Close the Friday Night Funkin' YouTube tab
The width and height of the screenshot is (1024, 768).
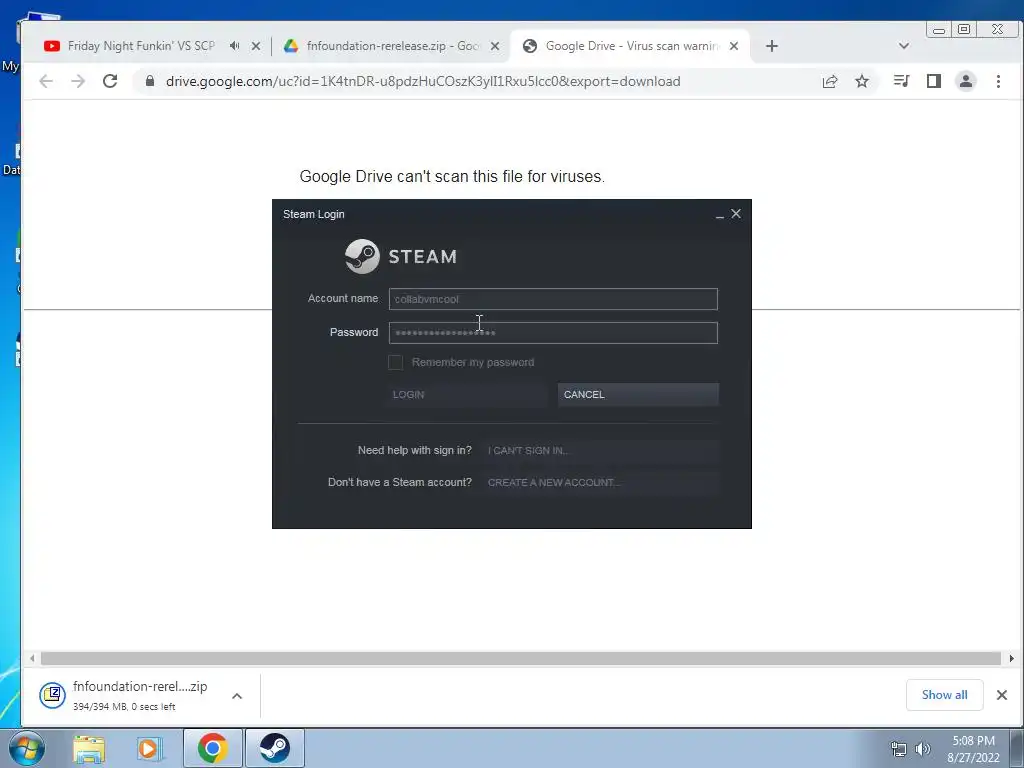pyautogui.click(x=256, y=46)
